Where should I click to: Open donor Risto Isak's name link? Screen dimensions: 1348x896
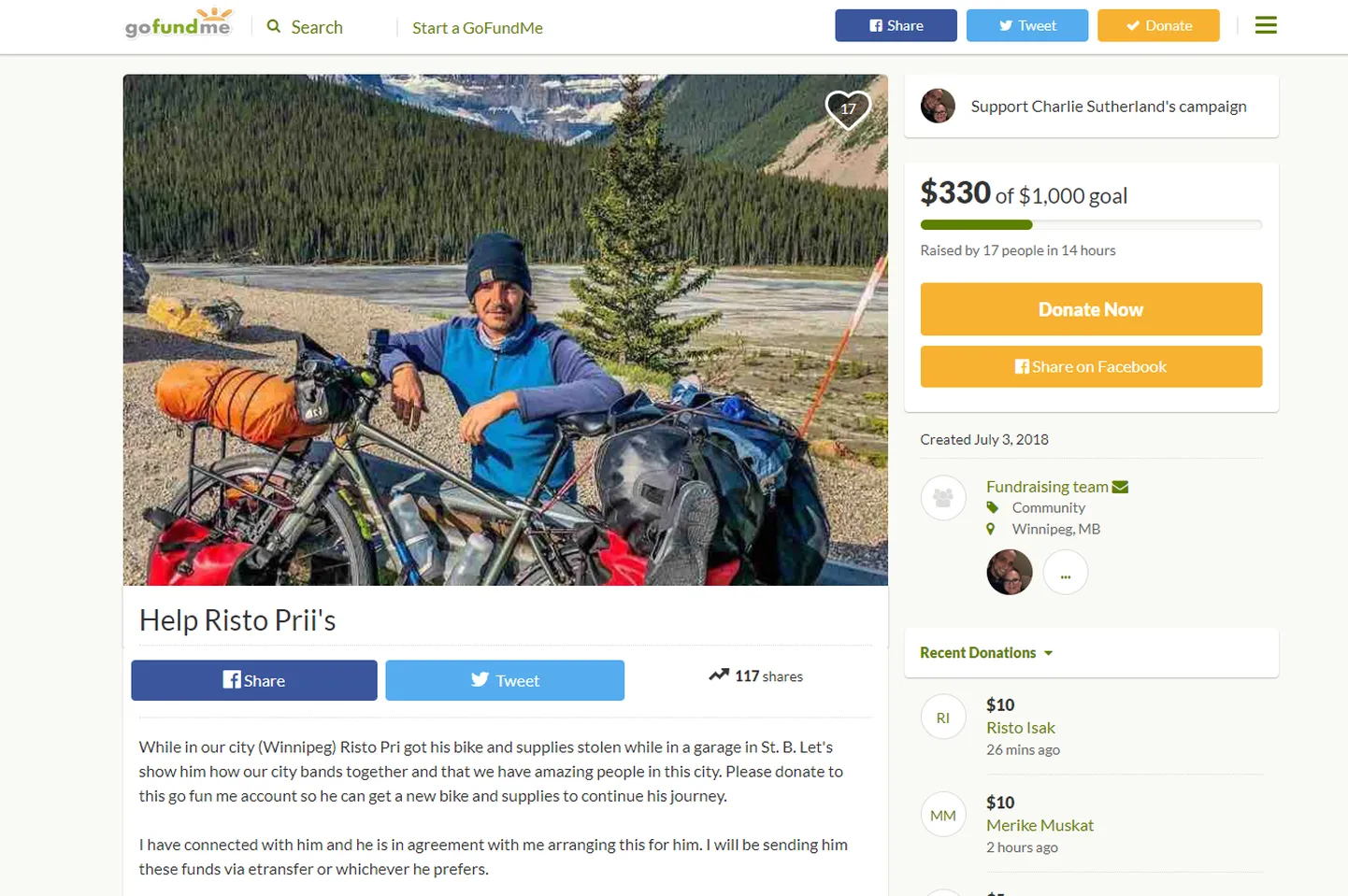pos(1020,728)
